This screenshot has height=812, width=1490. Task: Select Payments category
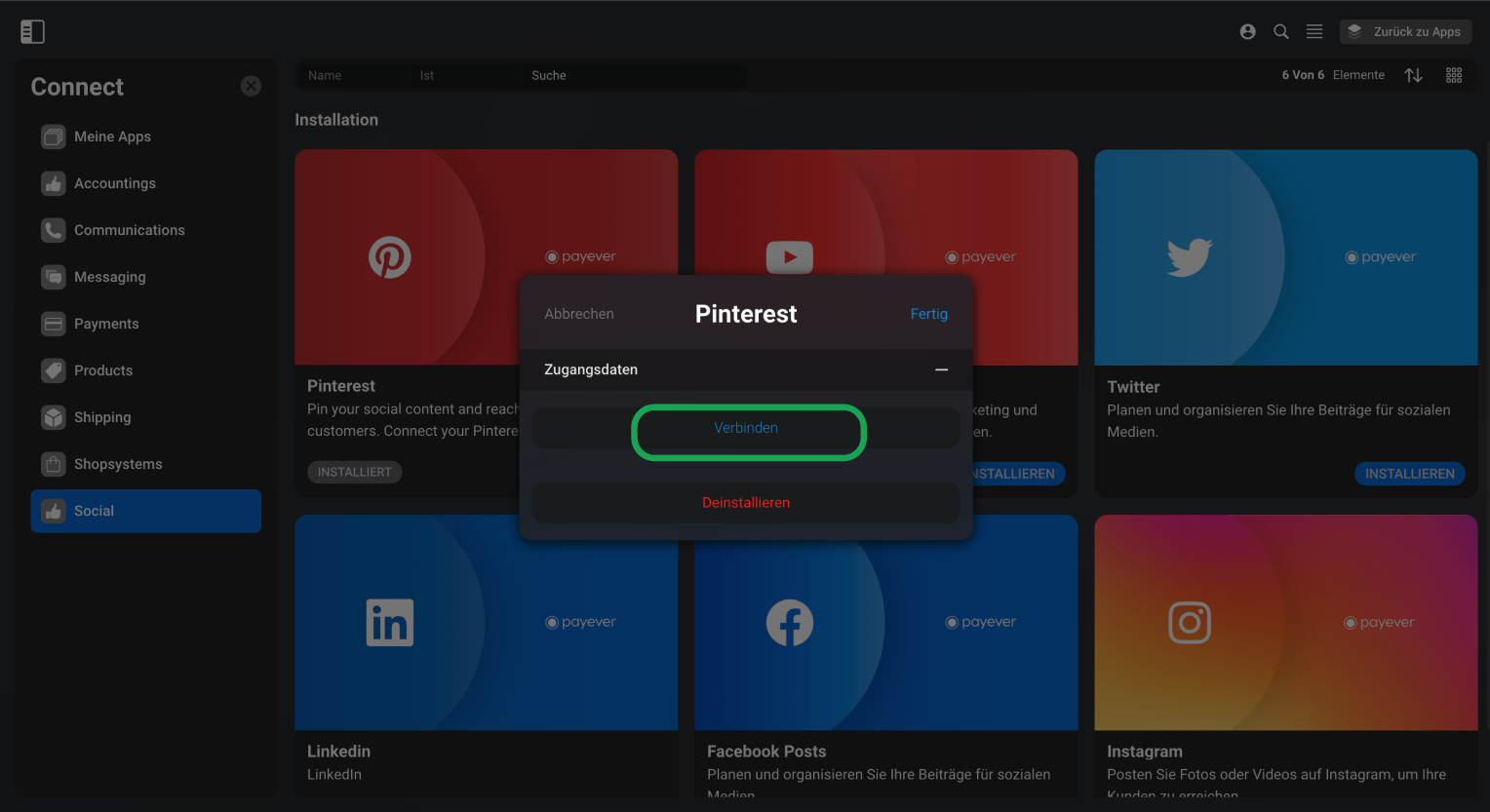tap(146, 324)
